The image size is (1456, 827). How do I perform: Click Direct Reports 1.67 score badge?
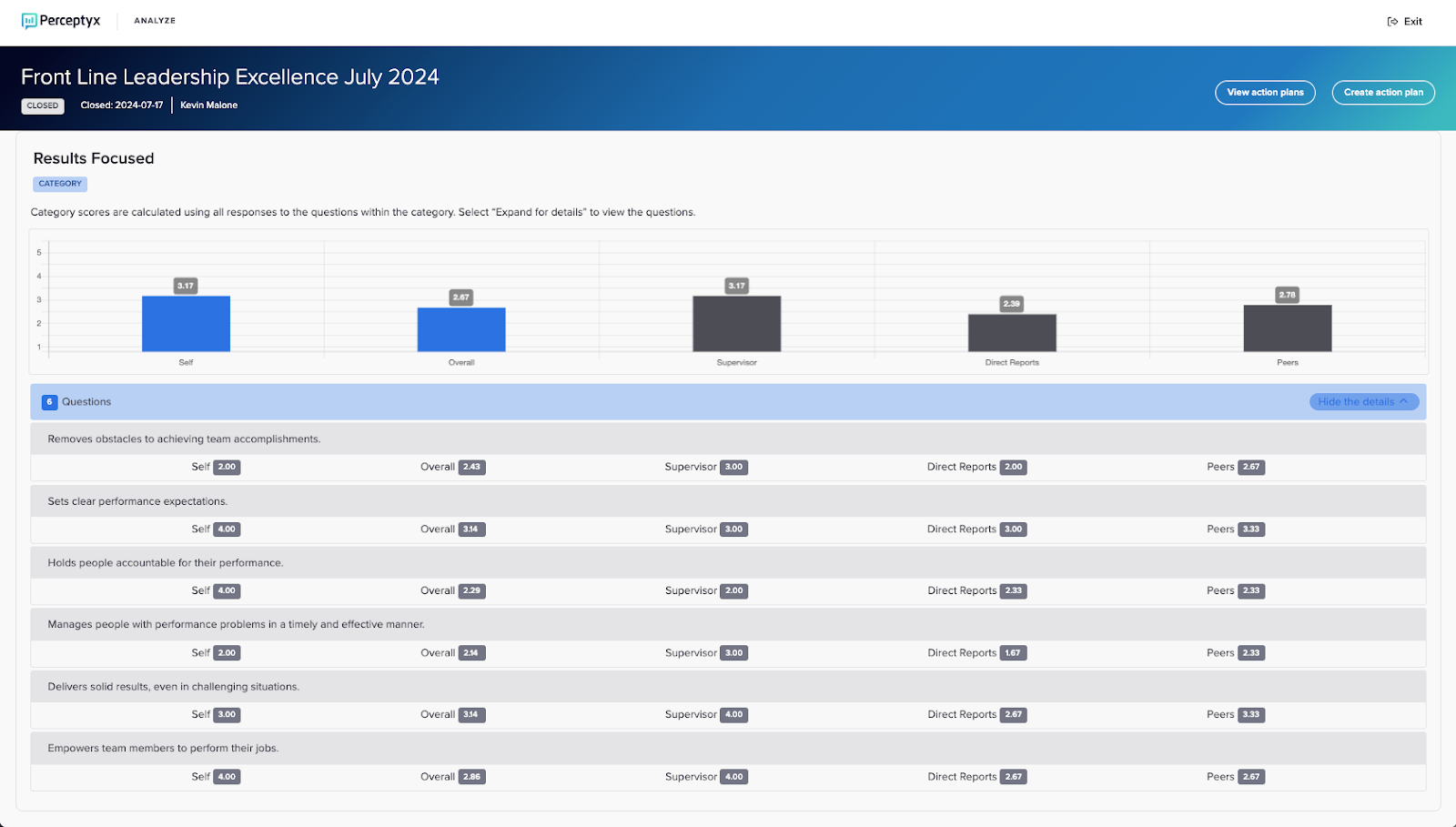pyautogui.click(x=1013, y=652)
